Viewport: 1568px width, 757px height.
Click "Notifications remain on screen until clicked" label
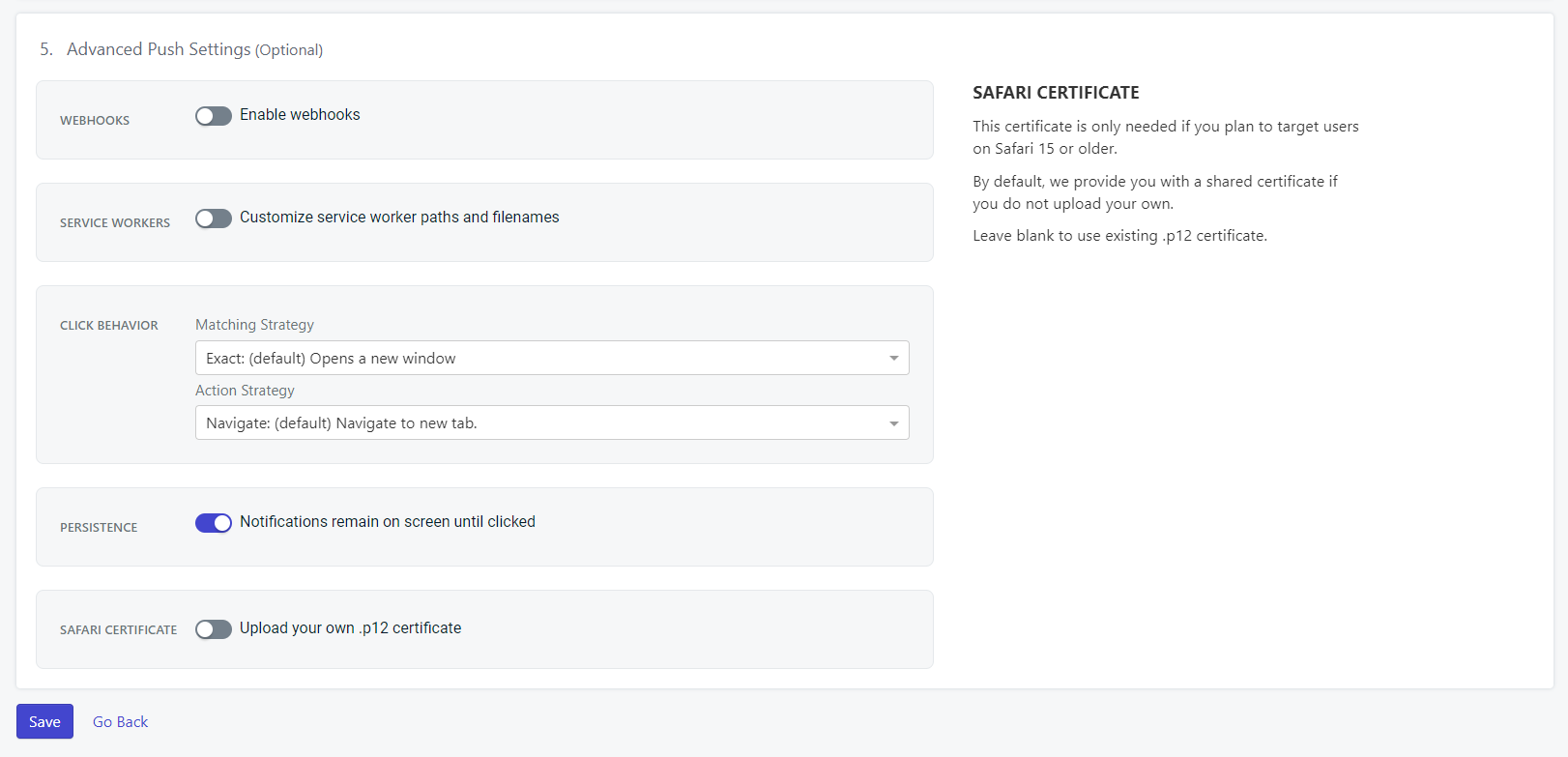tap(387, 522)
